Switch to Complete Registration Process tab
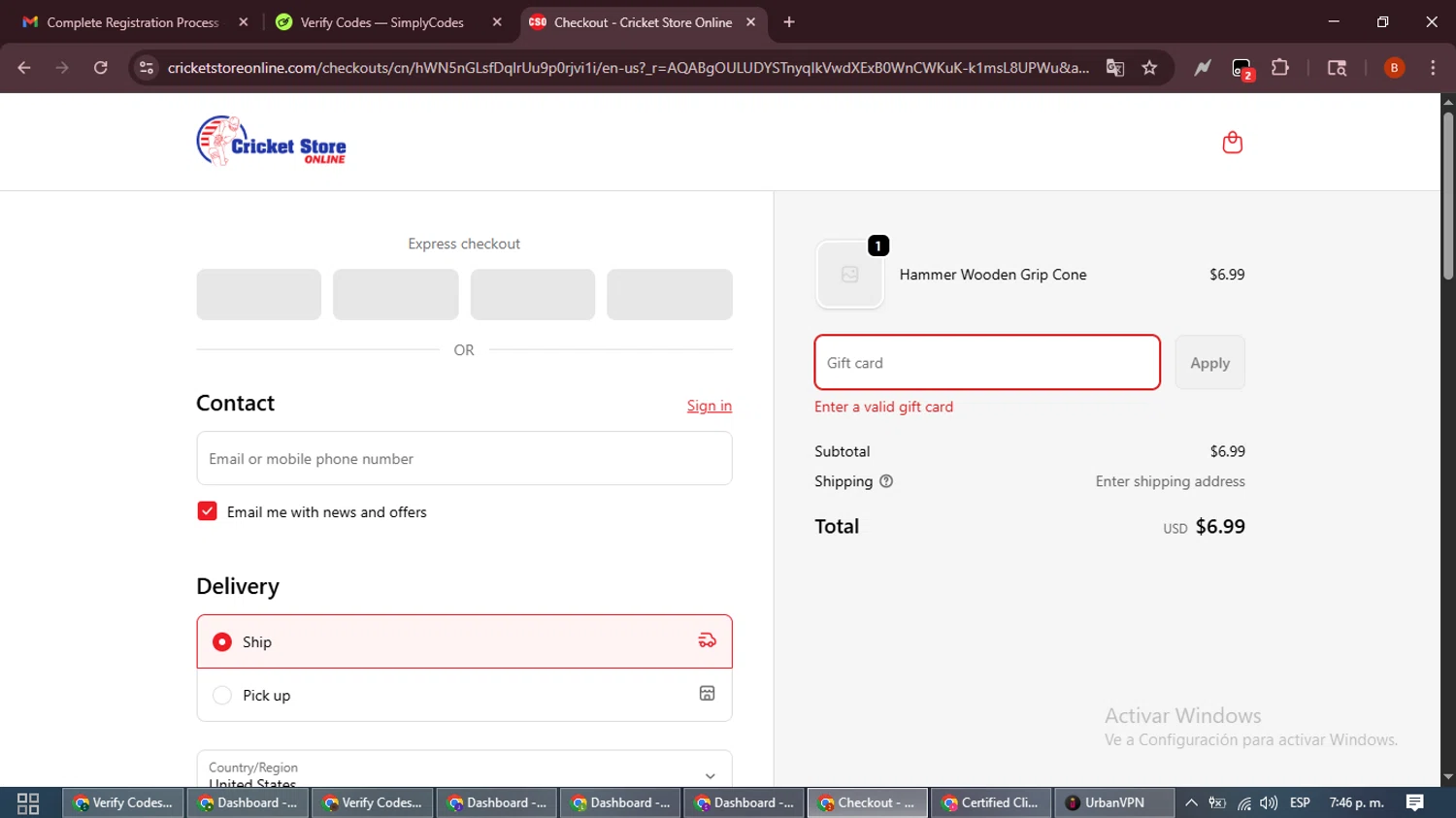This screenshot has height=818, width=1456. 131,22
